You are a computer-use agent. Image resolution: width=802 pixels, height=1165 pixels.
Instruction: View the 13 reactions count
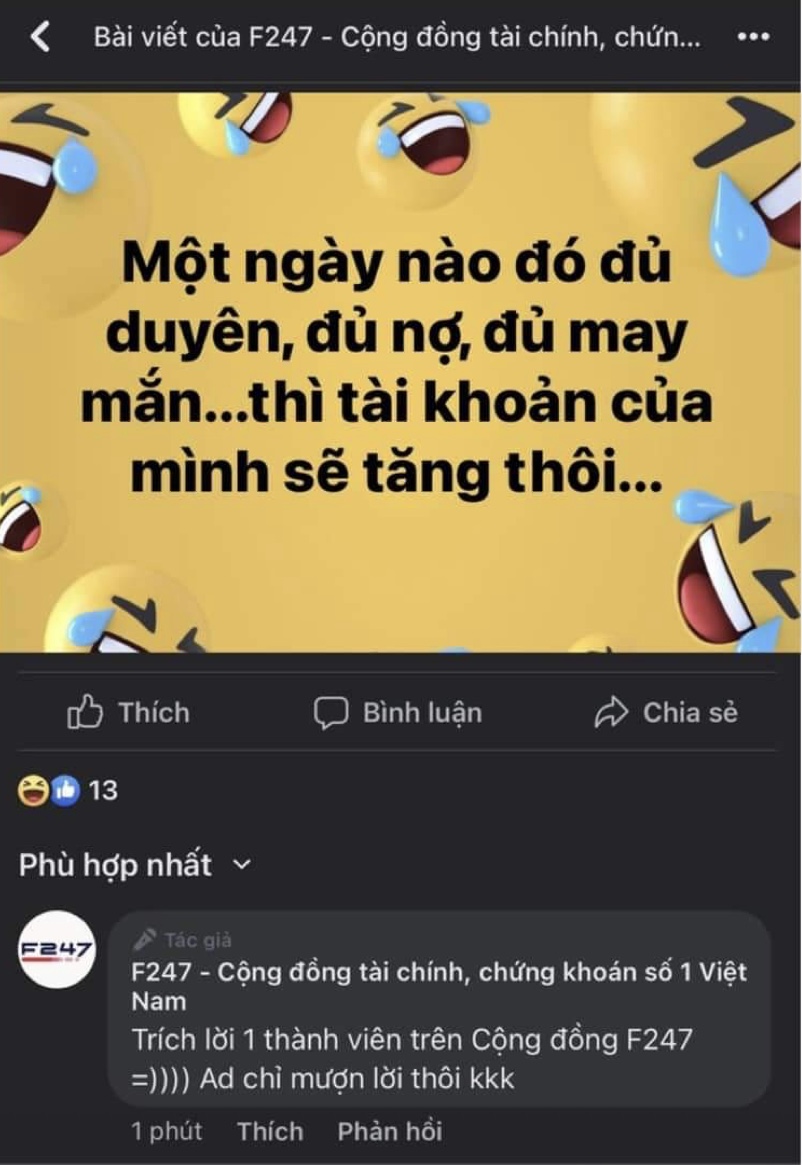pyautogui.click(x=103, y=791)
